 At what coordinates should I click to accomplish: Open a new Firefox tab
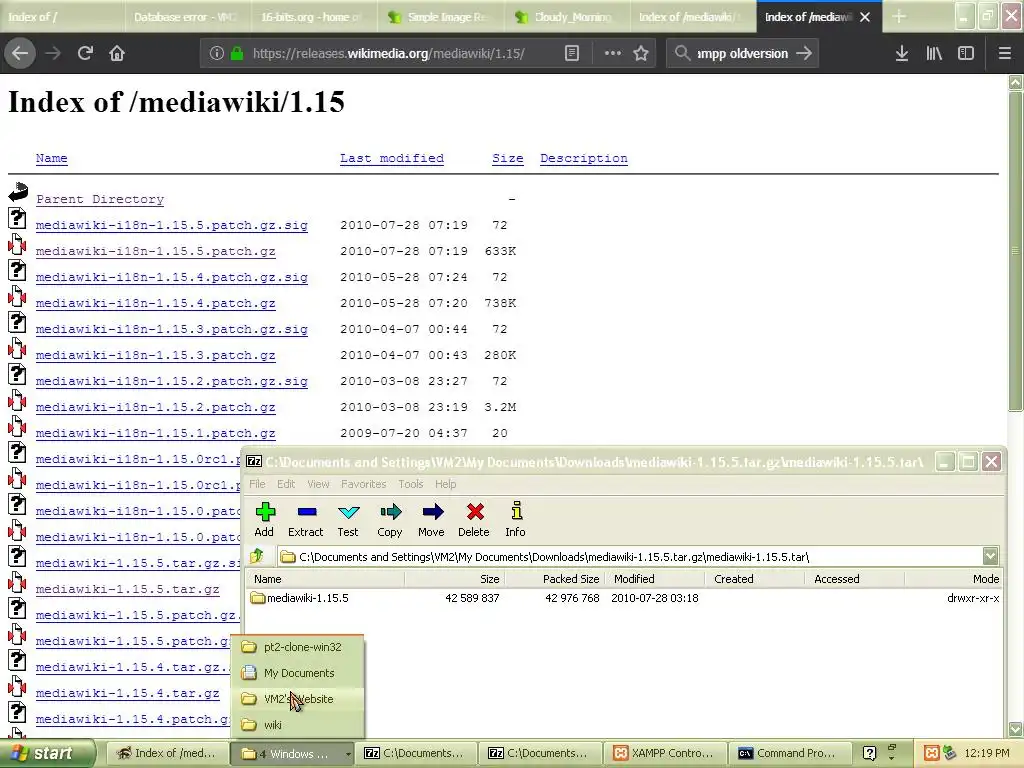899,17
